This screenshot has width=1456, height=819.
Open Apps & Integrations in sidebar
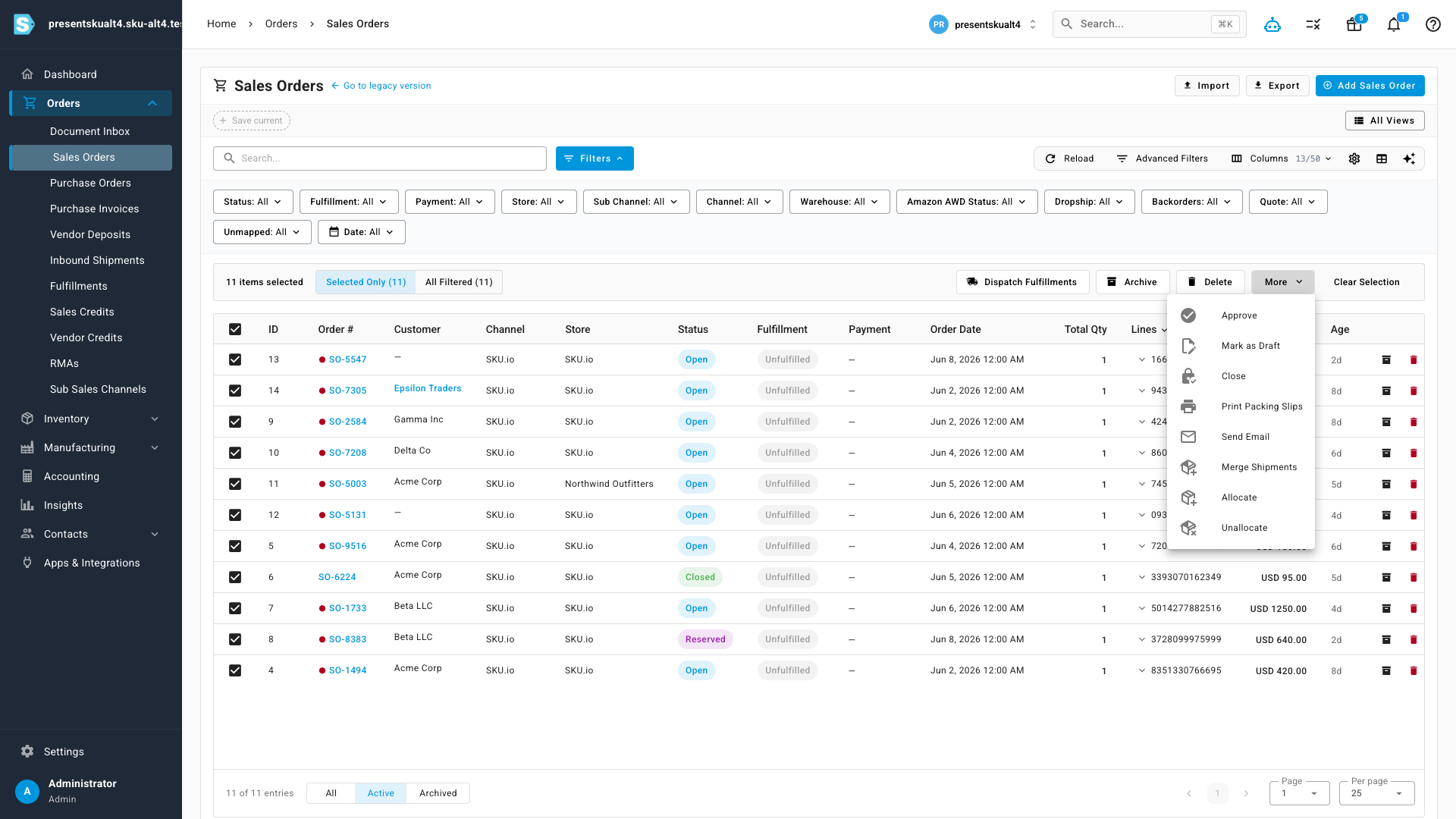[x=90, y=563]
